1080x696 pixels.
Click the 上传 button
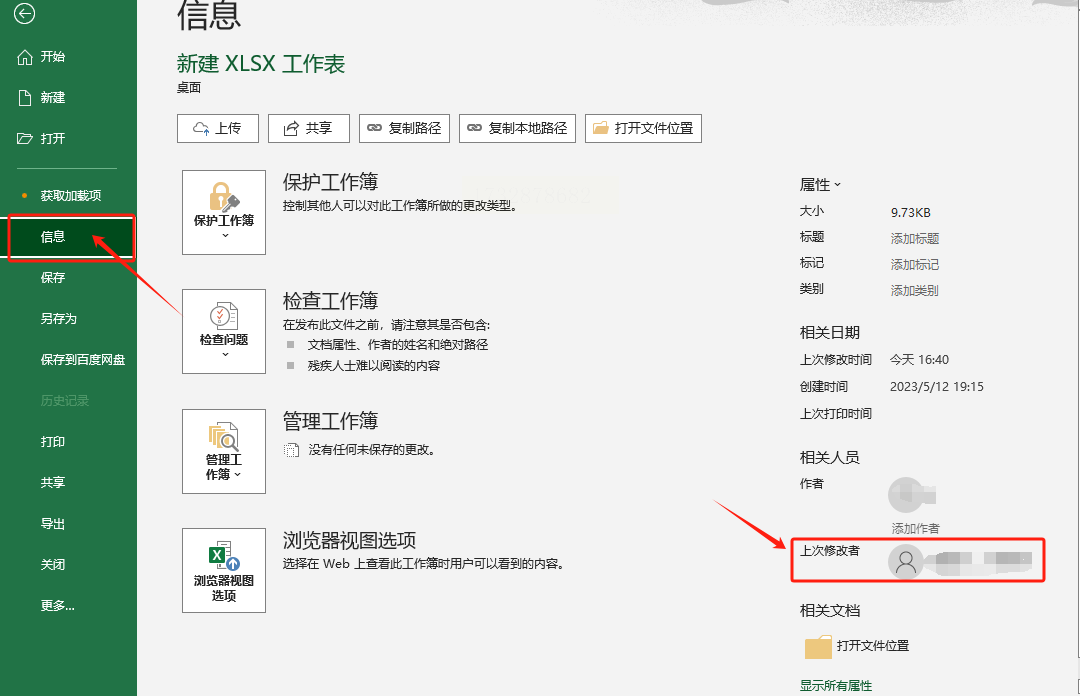tap(218, 128)
